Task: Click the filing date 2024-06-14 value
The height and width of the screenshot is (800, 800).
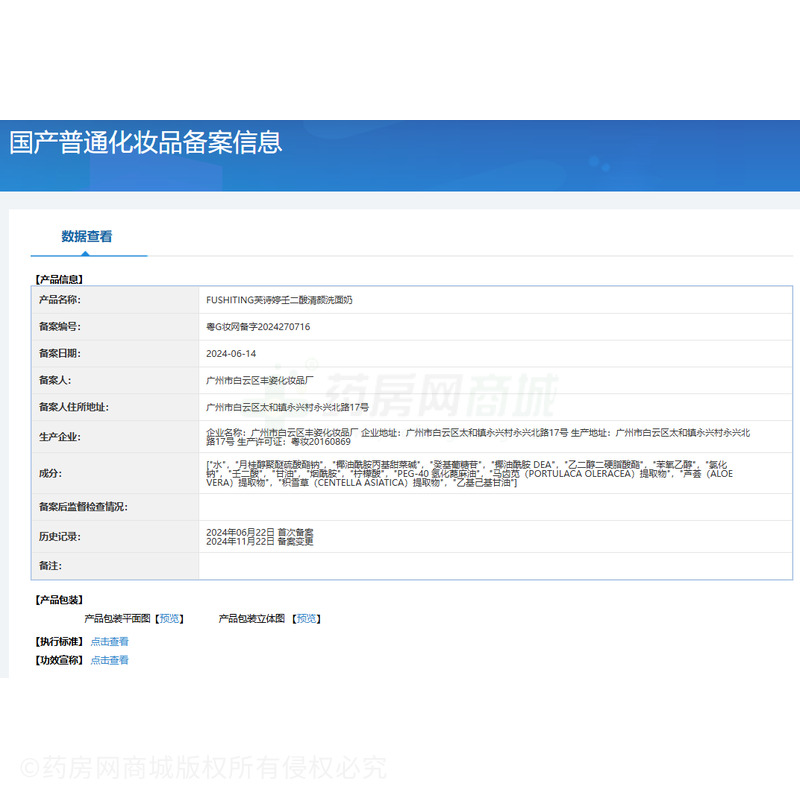Action: (231, 353)
